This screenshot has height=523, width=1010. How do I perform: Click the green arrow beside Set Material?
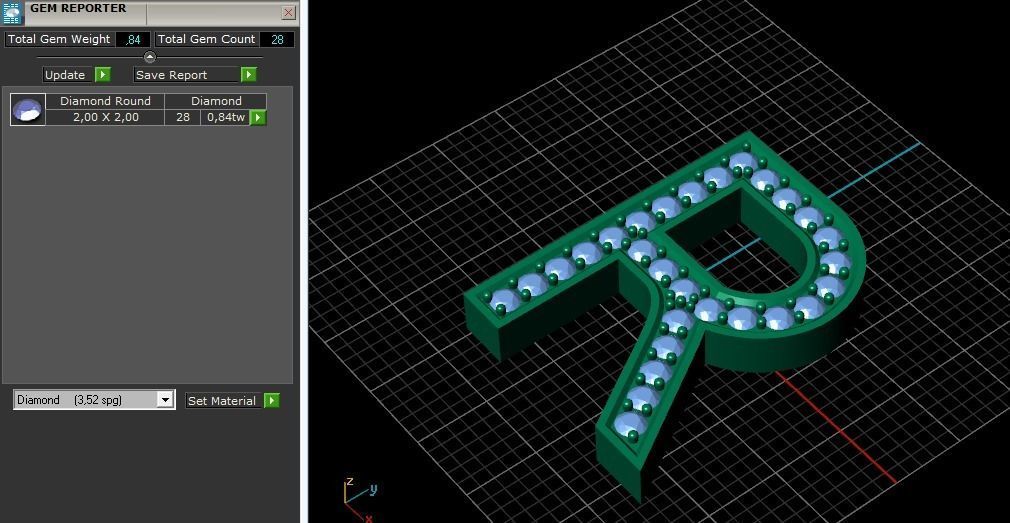pos(272,401)
